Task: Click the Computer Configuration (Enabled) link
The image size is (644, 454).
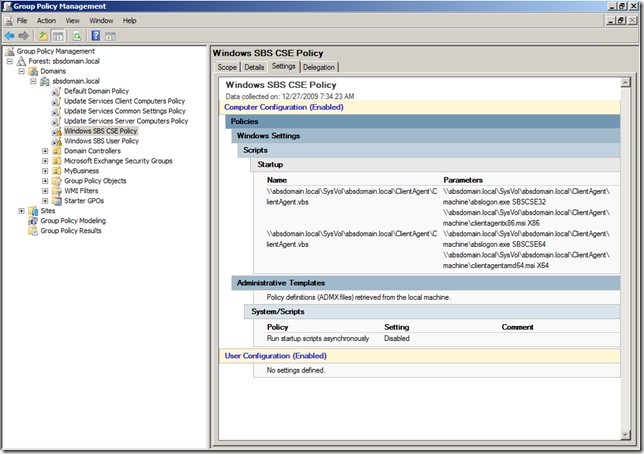Action: point(284,107)
